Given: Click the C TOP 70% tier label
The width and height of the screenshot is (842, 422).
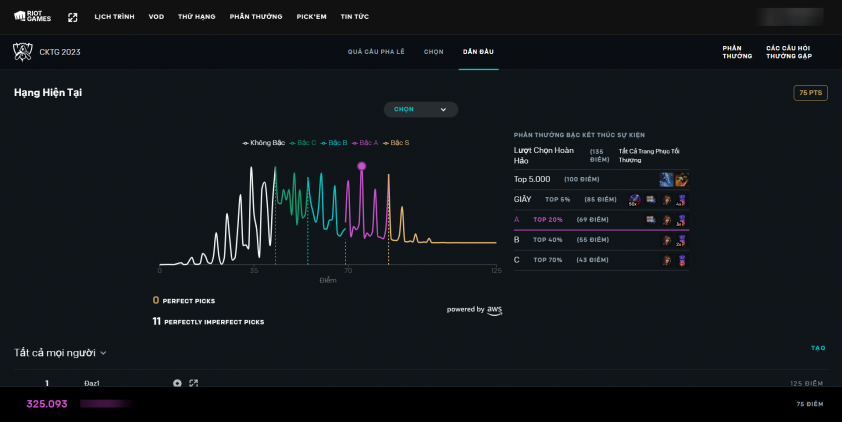Looking at the screenshot, I should [x=538, y=260].
